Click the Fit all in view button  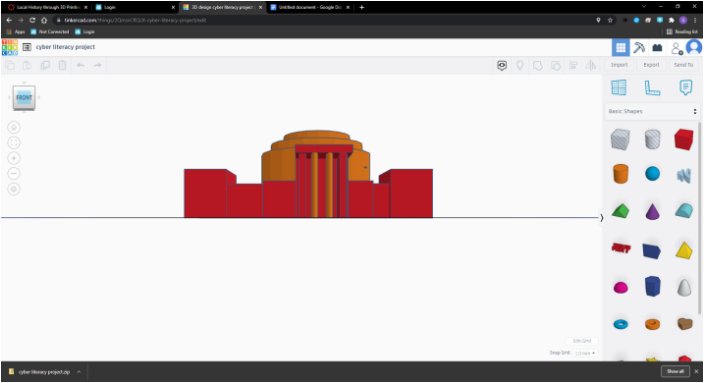tap(14, 144)
